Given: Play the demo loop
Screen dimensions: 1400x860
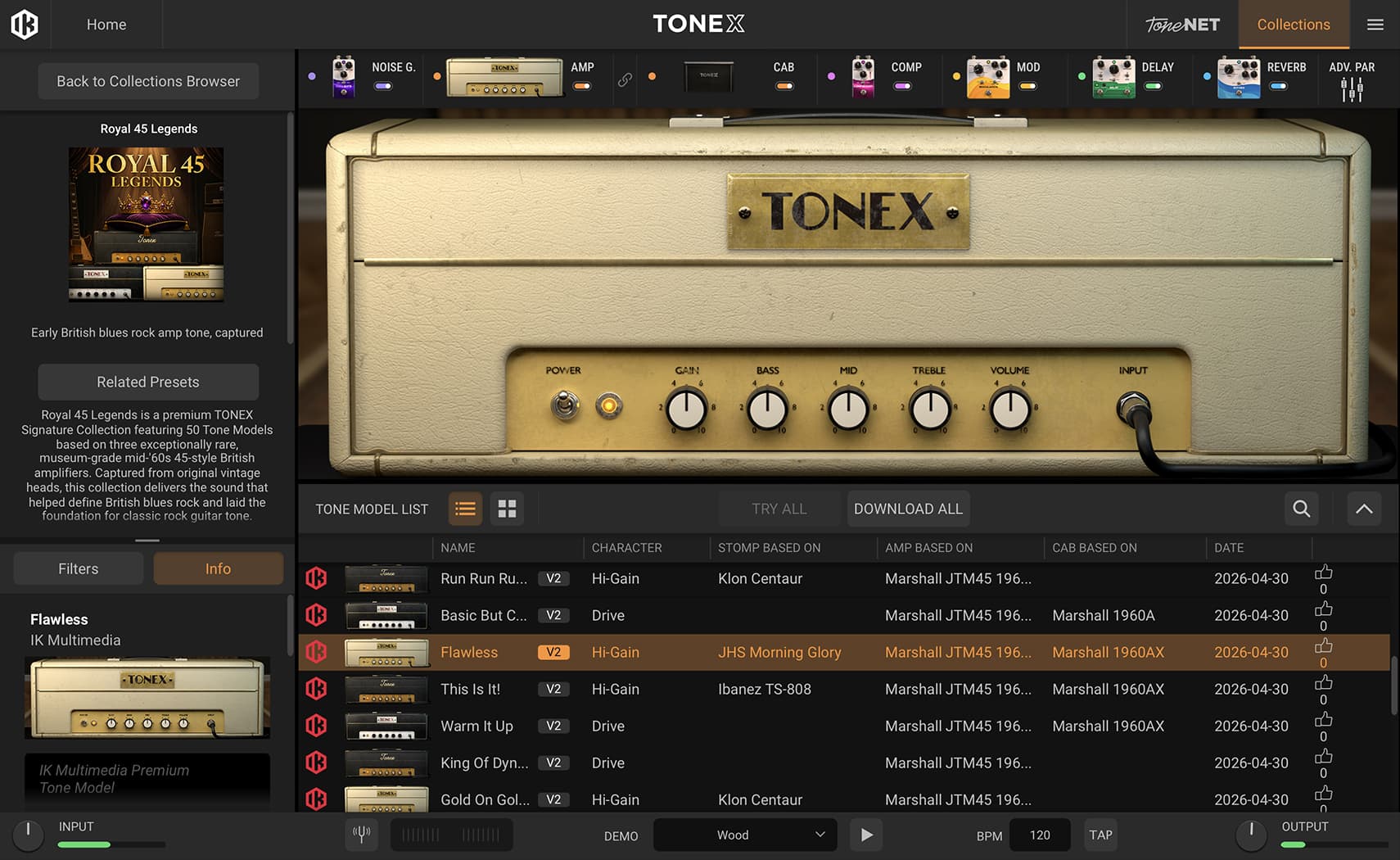Looking at the screenshot, I should [866, 835].
